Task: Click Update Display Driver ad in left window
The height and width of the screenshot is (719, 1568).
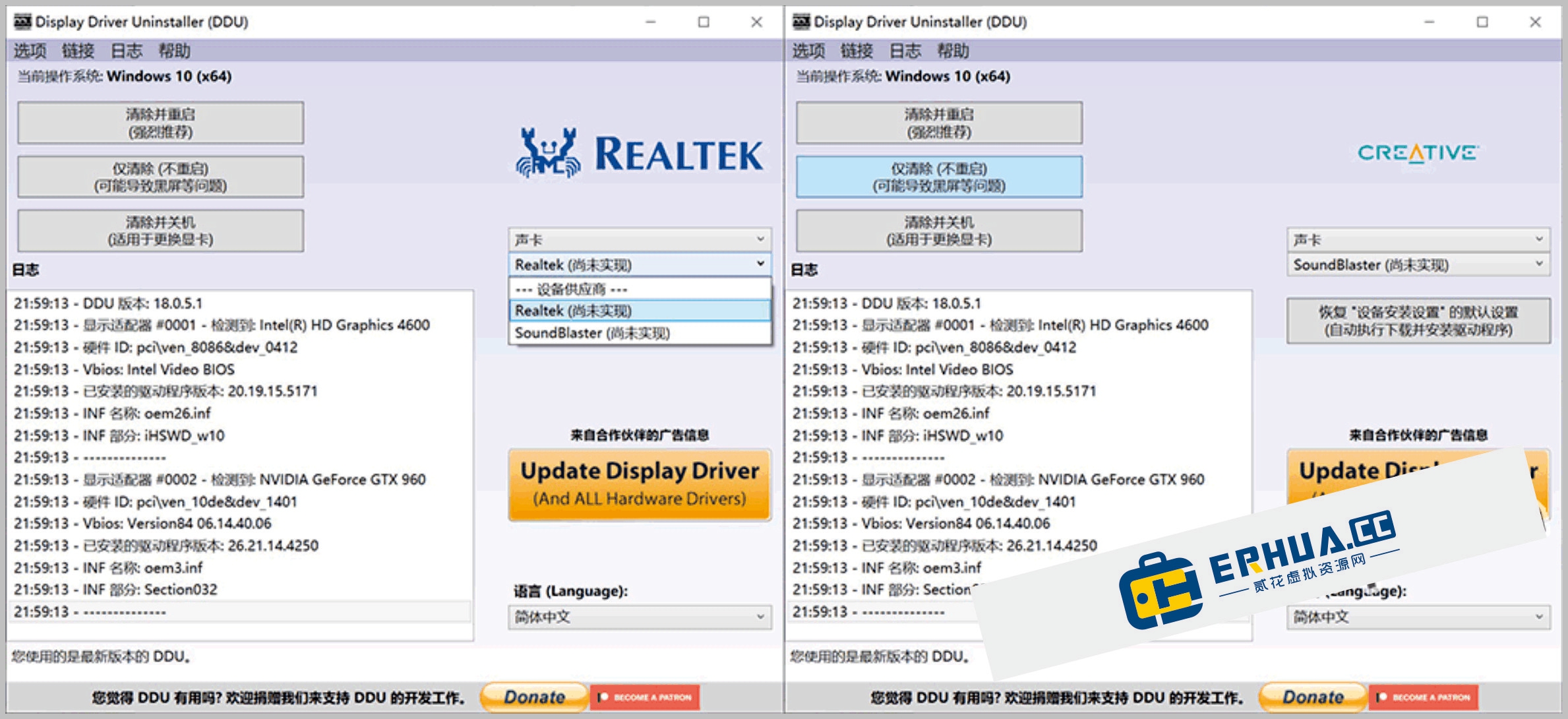Action: click(x=640, y=485)
